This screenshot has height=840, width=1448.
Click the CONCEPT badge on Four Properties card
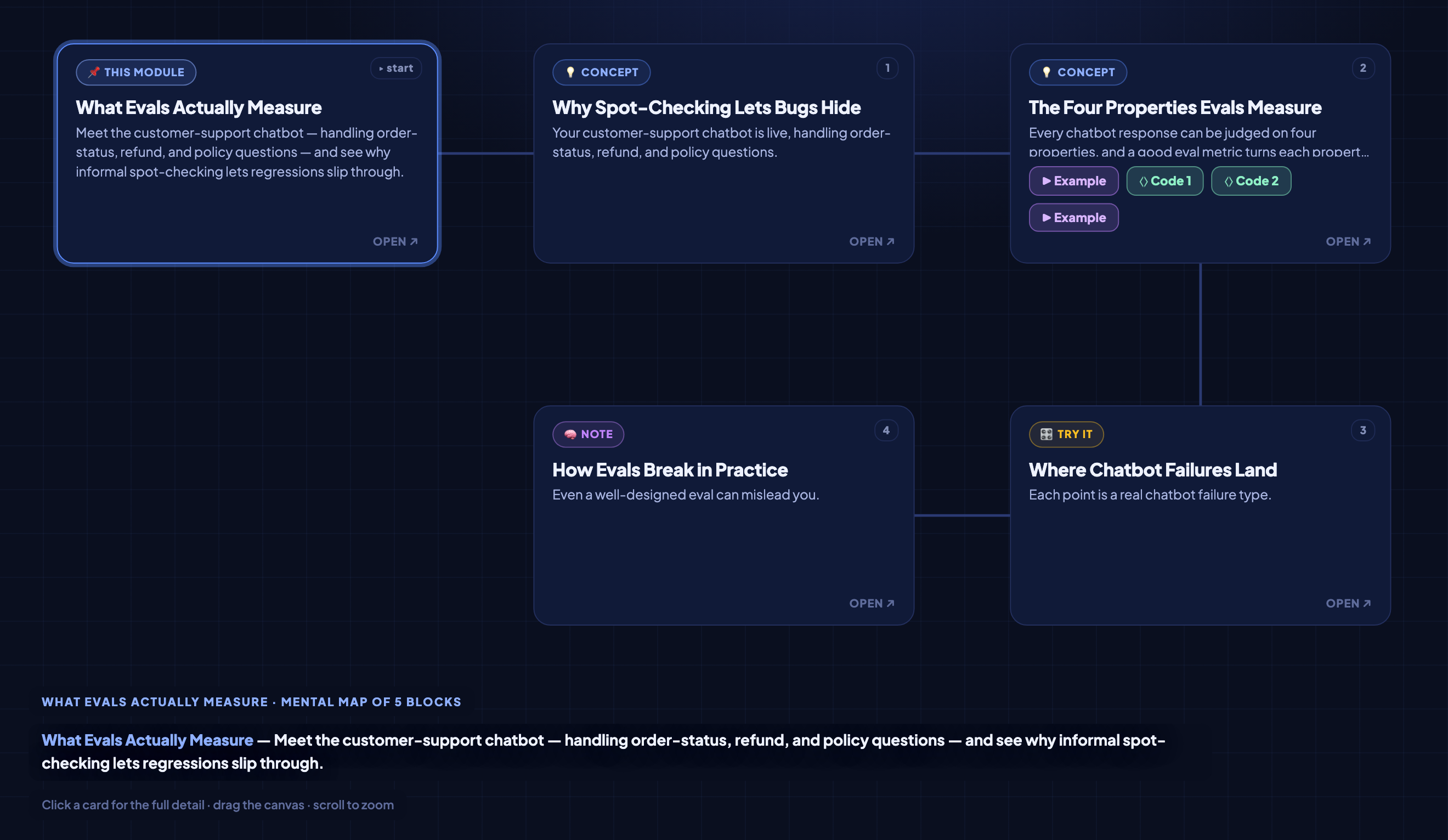click(1078, 72)
